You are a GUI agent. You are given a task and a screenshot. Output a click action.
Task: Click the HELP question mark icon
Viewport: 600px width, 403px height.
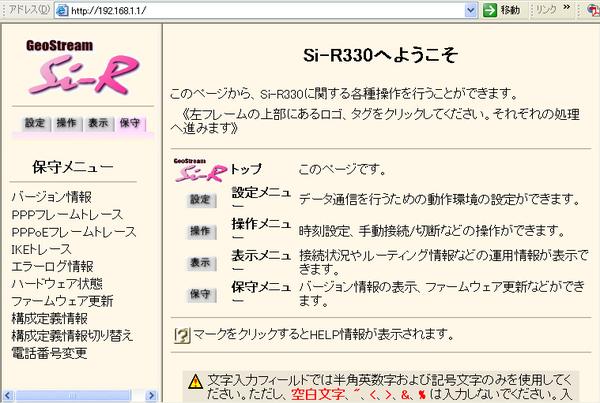click(182, 336)
